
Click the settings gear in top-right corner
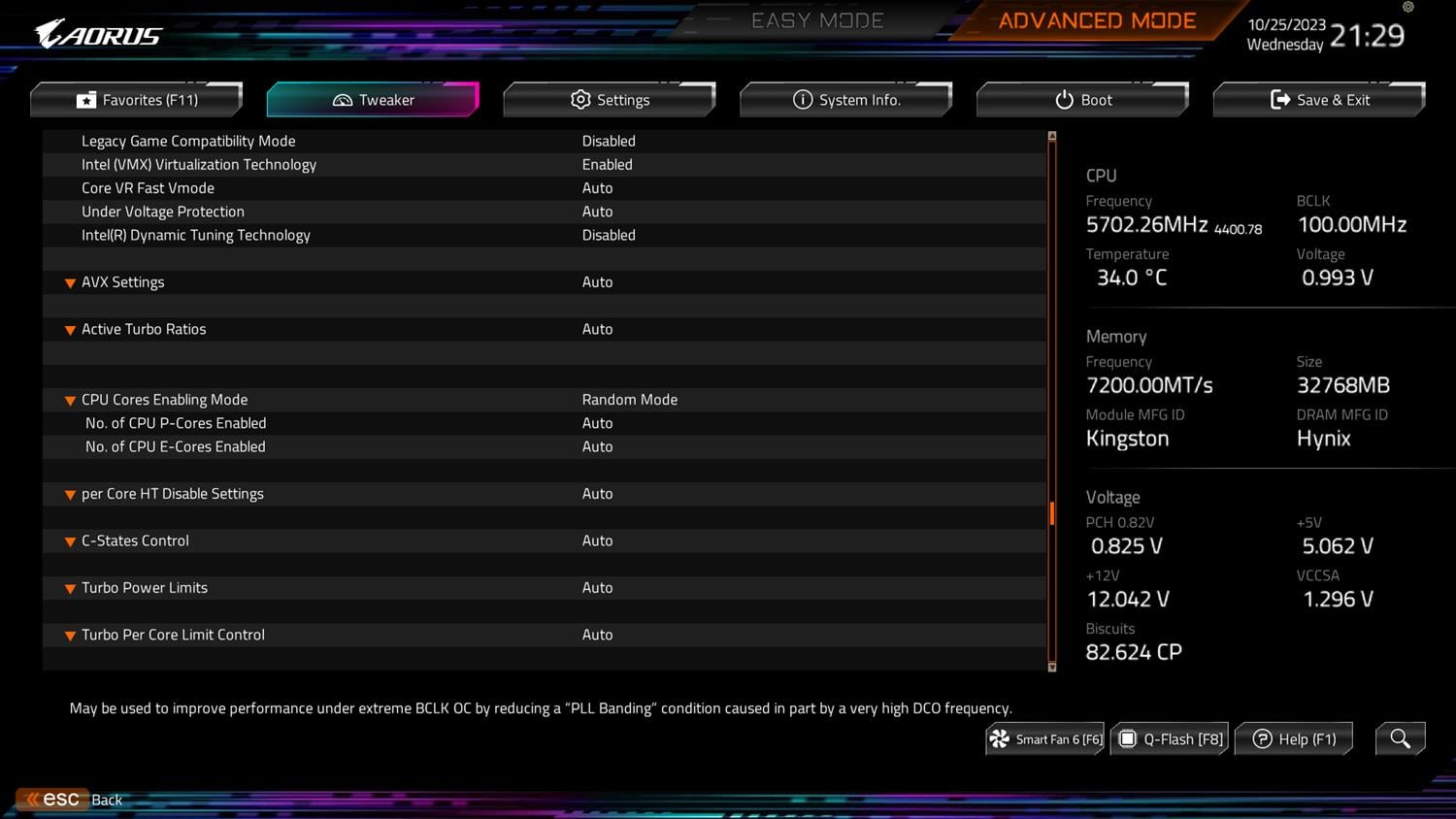[1407, 8]
